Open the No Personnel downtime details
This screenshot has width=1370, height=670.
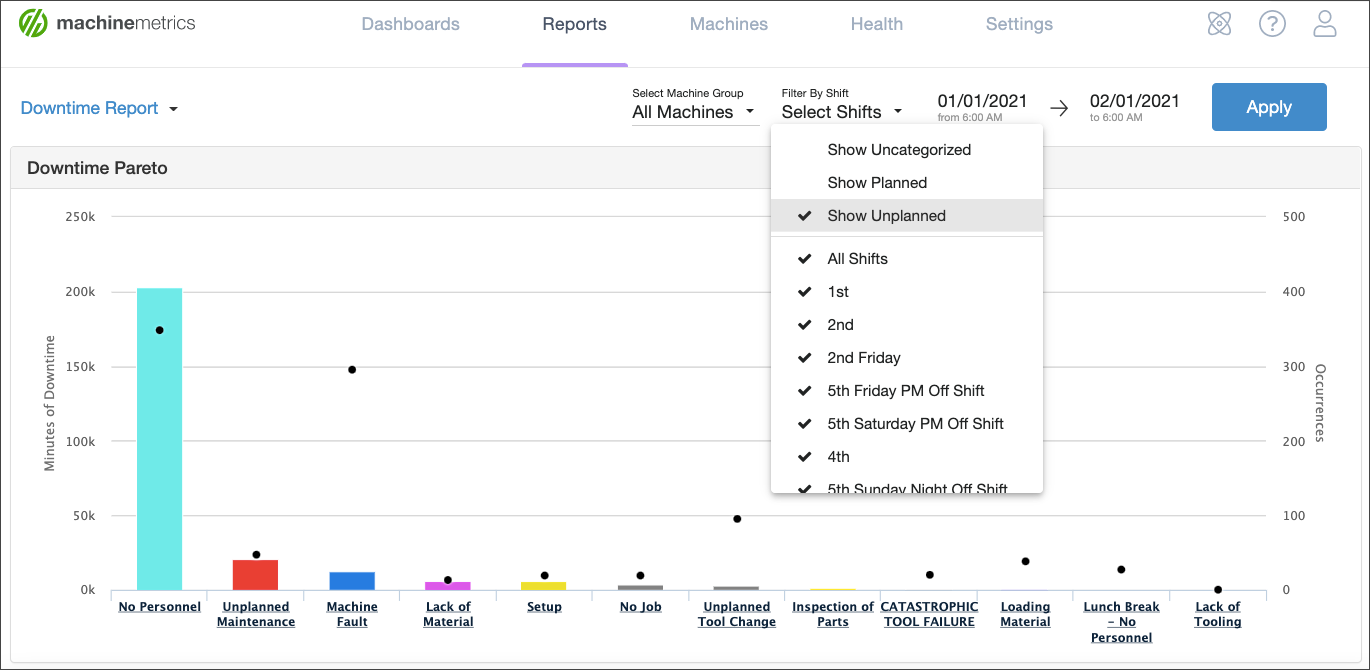pyautogui.click(x=158, y=606)
